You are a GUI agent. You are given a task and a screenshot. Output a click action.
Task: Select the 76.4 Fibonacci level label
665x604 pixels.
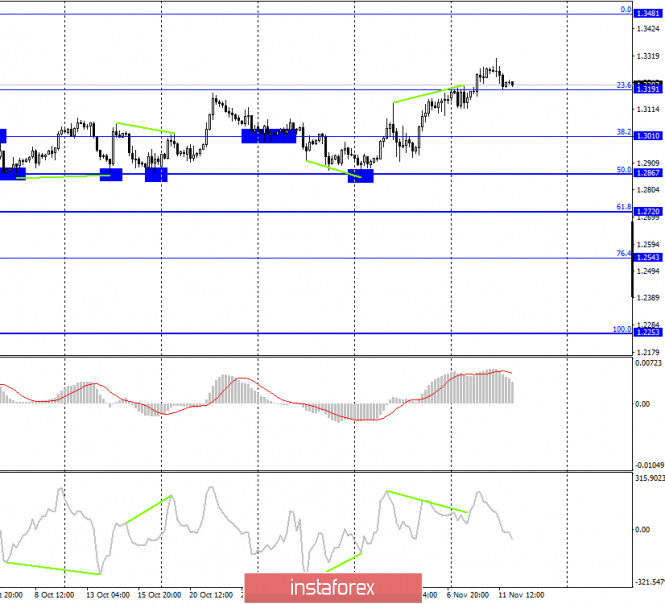(623, 254)
